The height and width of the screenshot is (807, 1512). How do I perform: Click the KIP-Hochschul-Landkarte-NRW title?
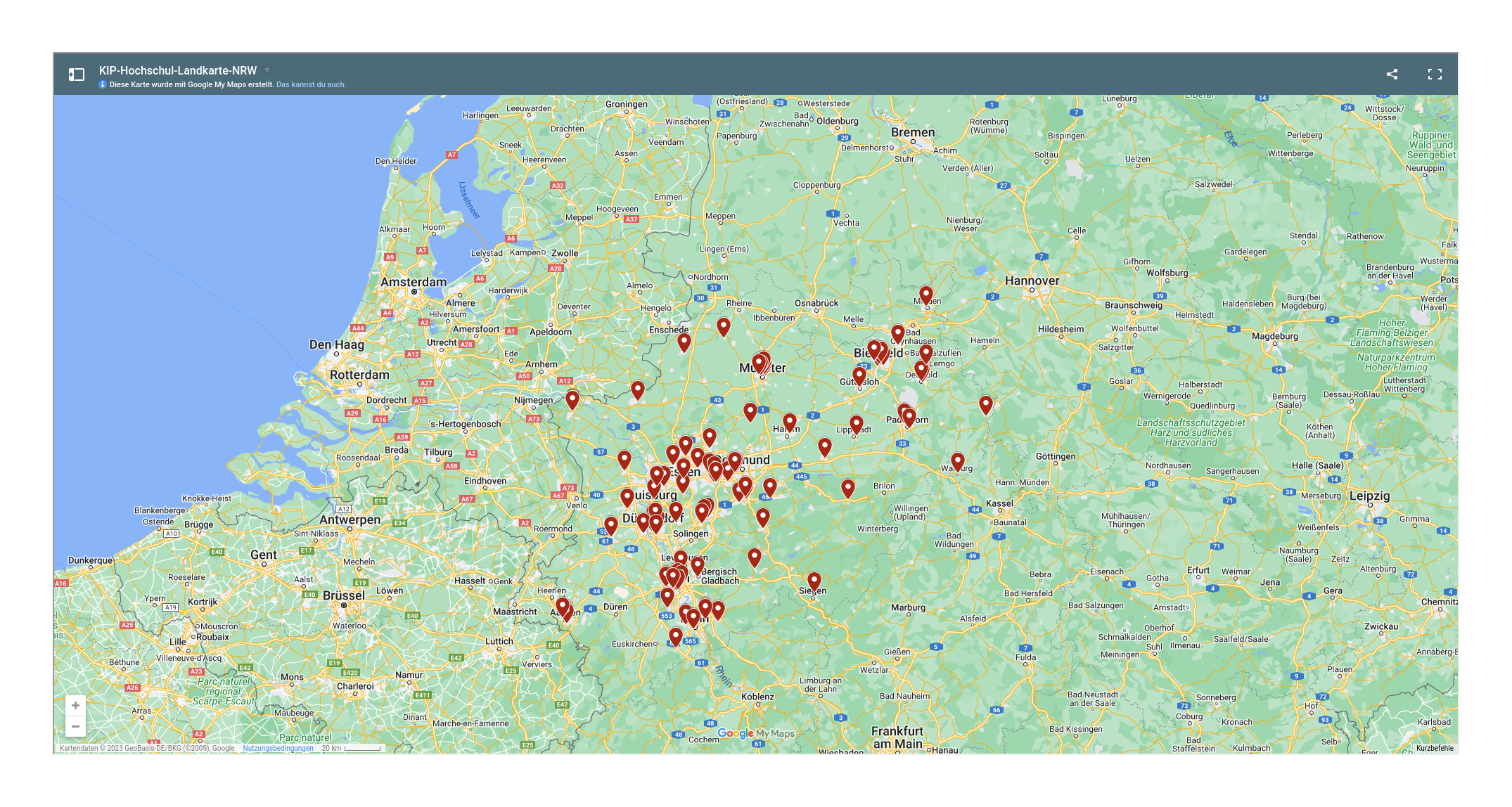[178, 70]
